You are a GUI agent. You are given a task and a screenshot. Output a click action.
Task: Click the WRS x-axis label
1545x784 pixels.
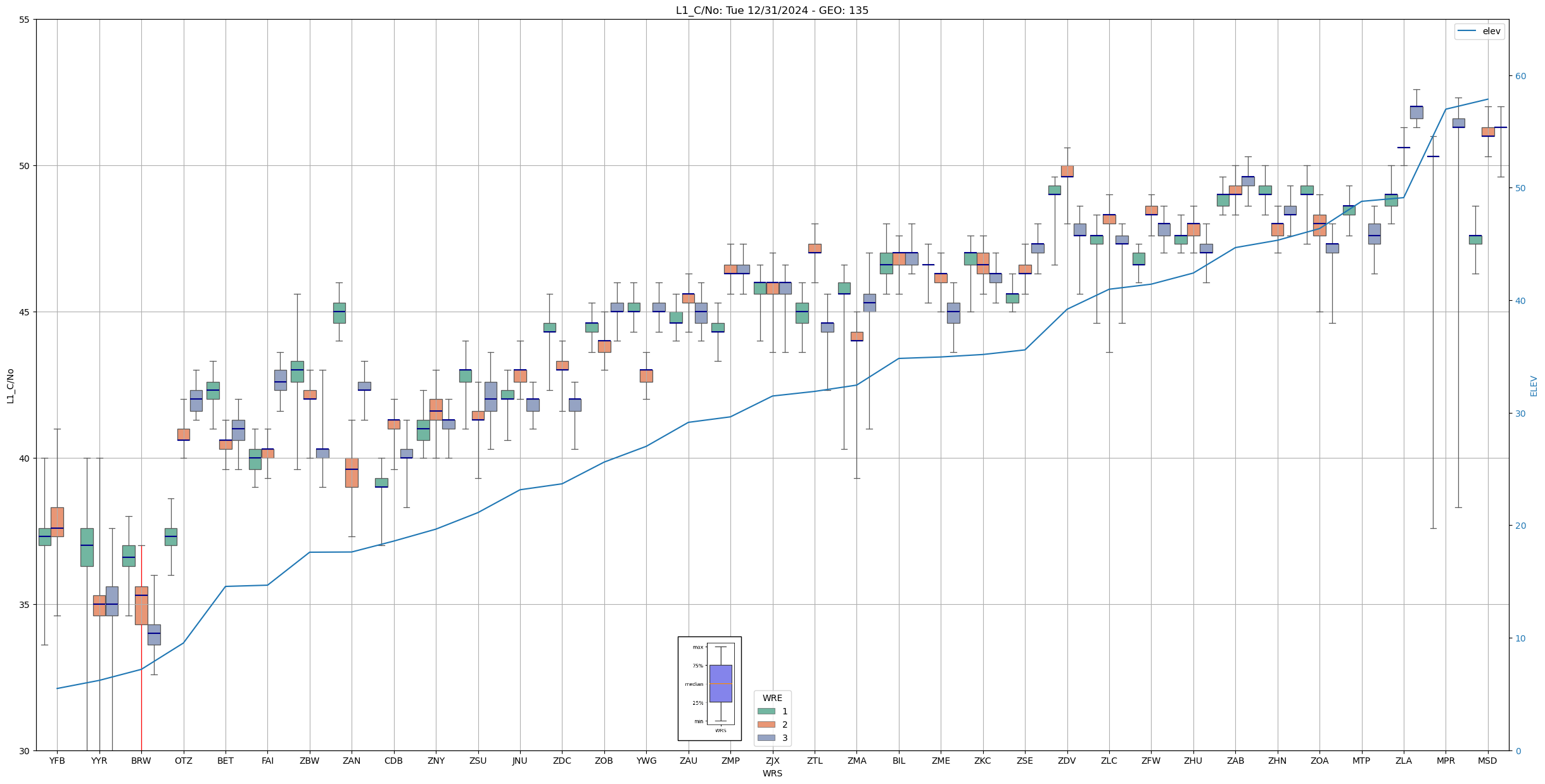coord(772,773)
